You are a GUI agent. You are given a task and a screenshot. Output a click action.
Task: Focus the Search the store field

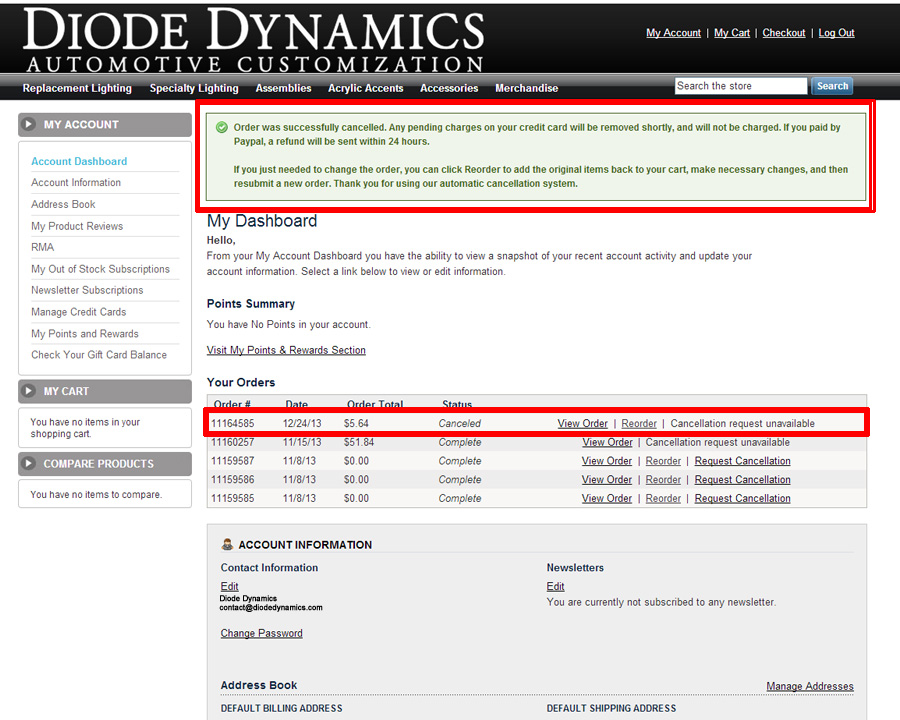click(740, 86)
